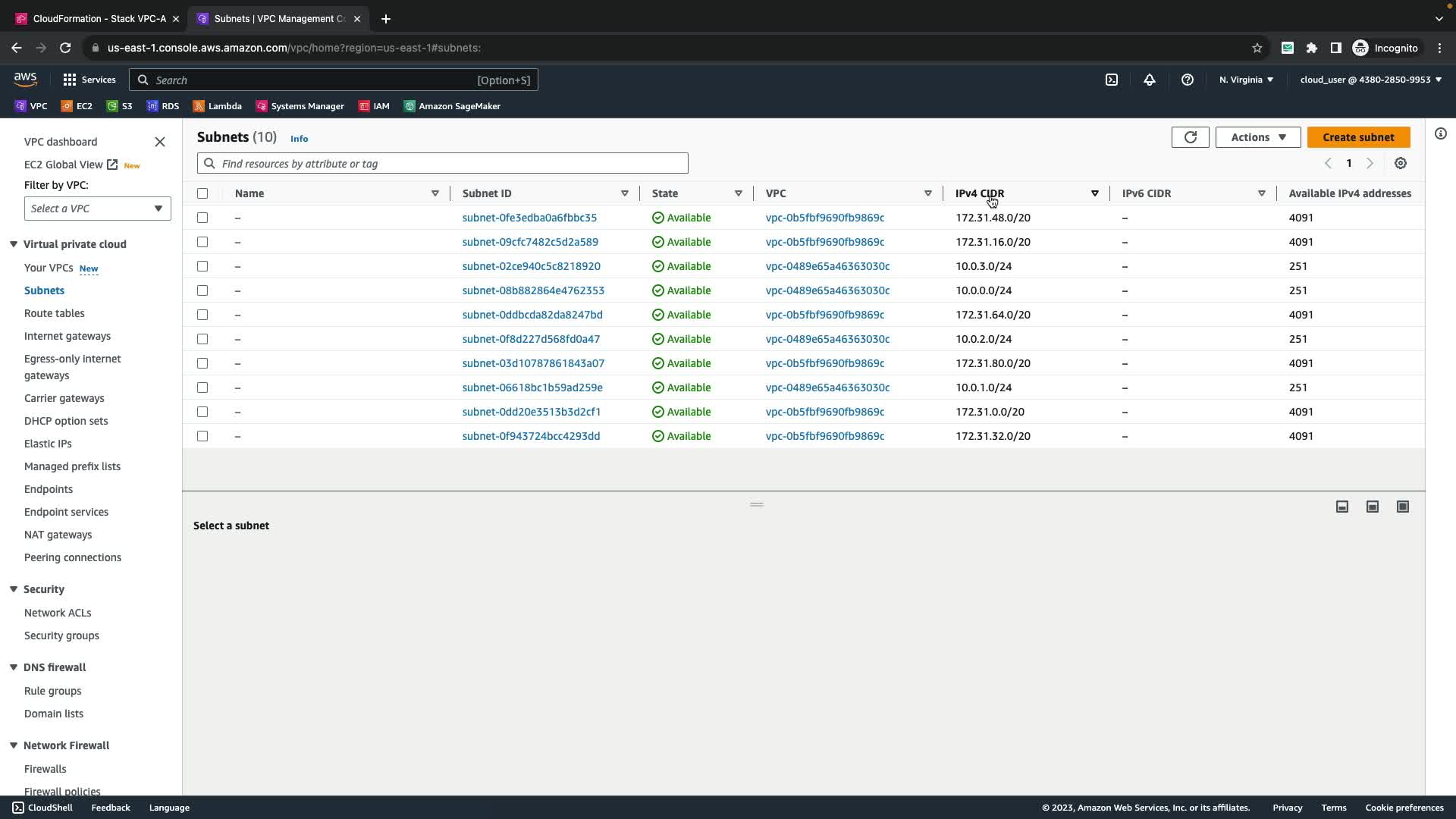
Task: Open the subnet-0f943724bcc4293dd link
Action: pyautogui.click(x=531, y=436)
